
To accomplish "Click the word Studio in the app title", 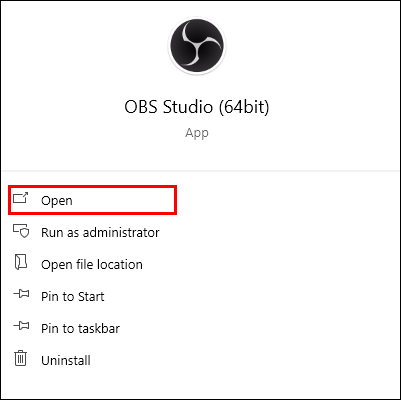I will point(188,107).
